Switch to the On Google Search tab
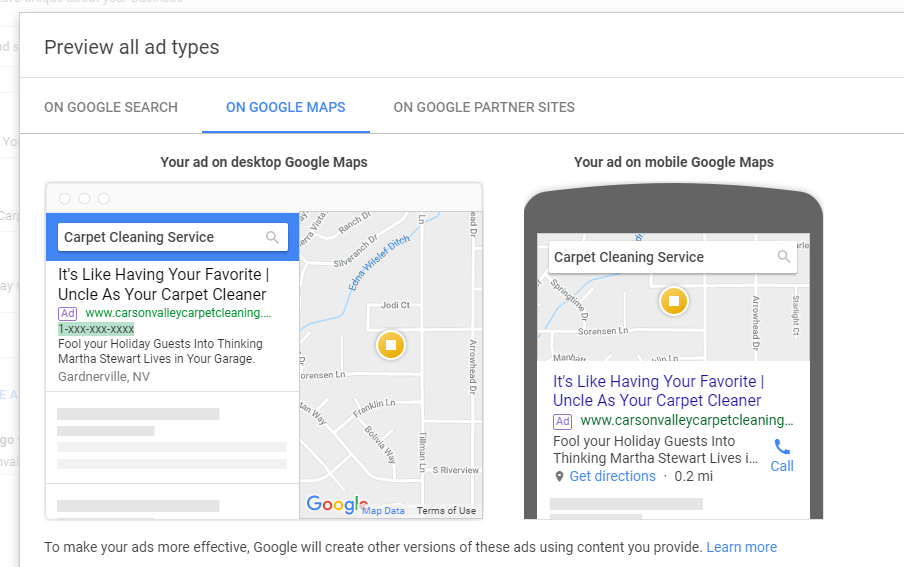This screenshot has height=567, width=904. (x=111, y=107)
